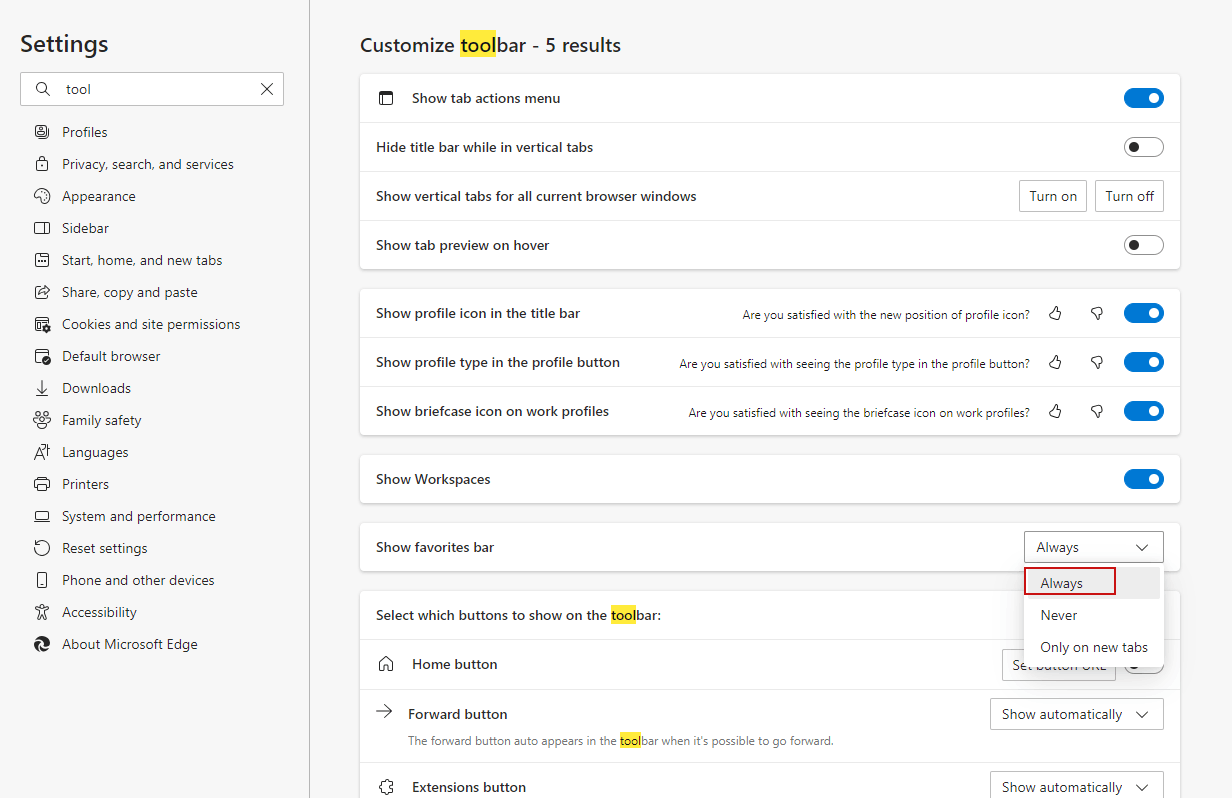Open the Show favorites bar dropdown
This screenshot has width=1232, height=798.
coord(1093,547)
